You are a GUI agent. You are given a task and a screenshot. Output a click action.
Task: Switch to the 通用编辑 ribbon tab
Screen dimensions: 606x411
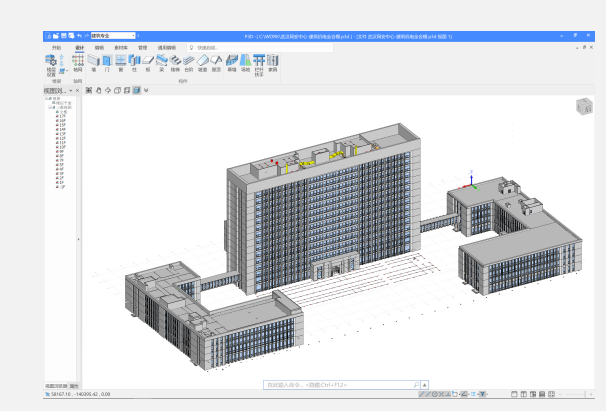(167, 48)
